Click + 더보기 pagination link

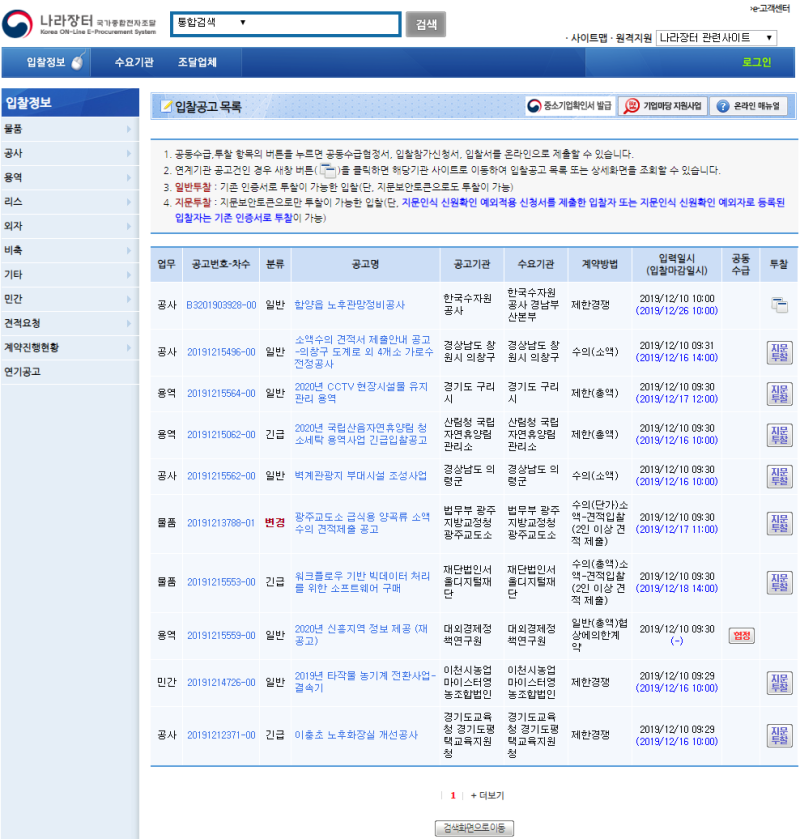pos(487,796)
